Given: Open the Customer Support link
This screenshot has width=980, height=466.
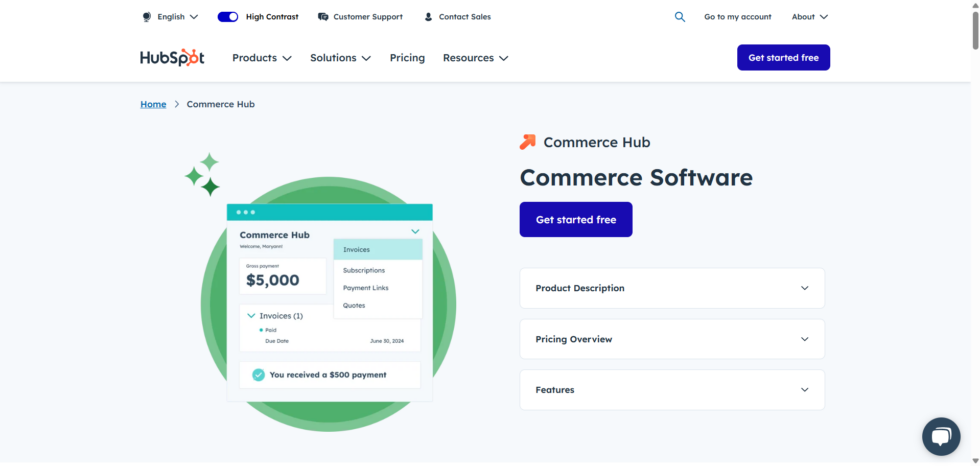Looking at the screenshot, I should (x=368, y=17).
